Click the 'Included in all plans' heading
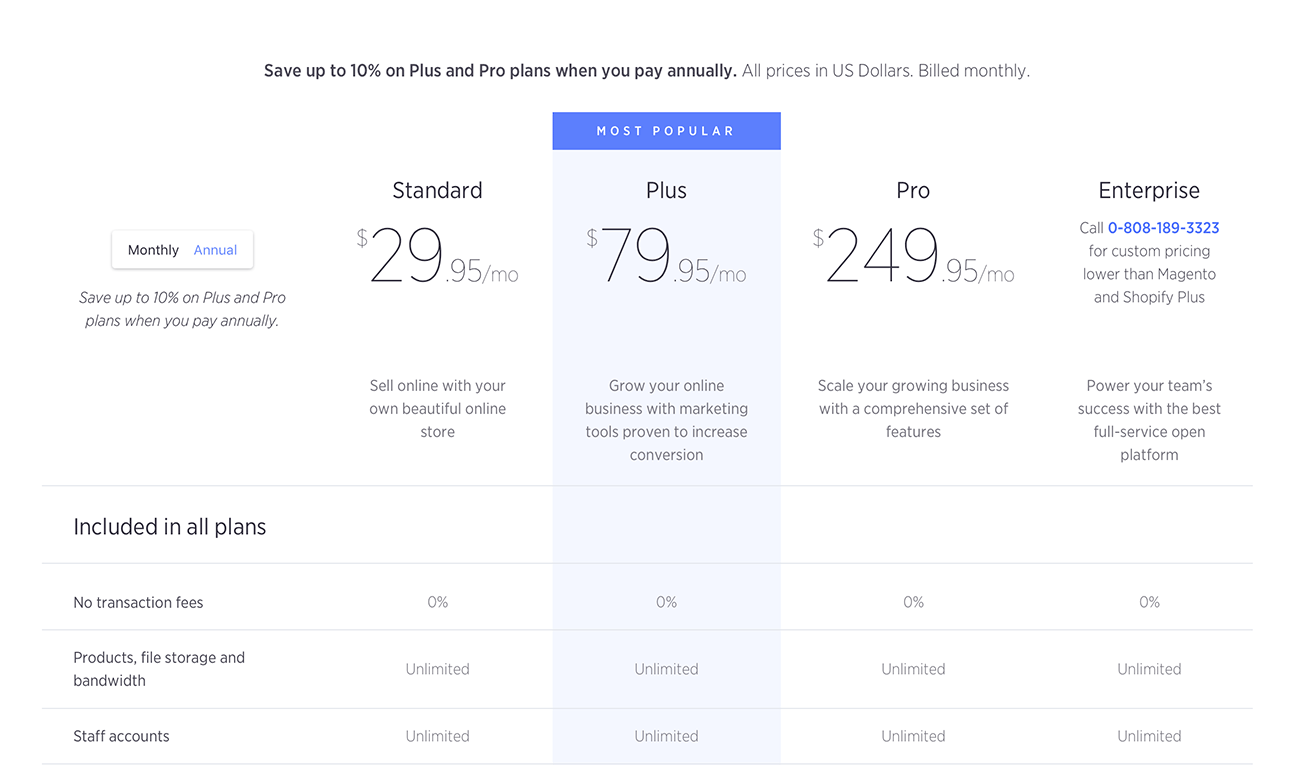Screen dimensions: 1300x765 [x=170, y=527]
